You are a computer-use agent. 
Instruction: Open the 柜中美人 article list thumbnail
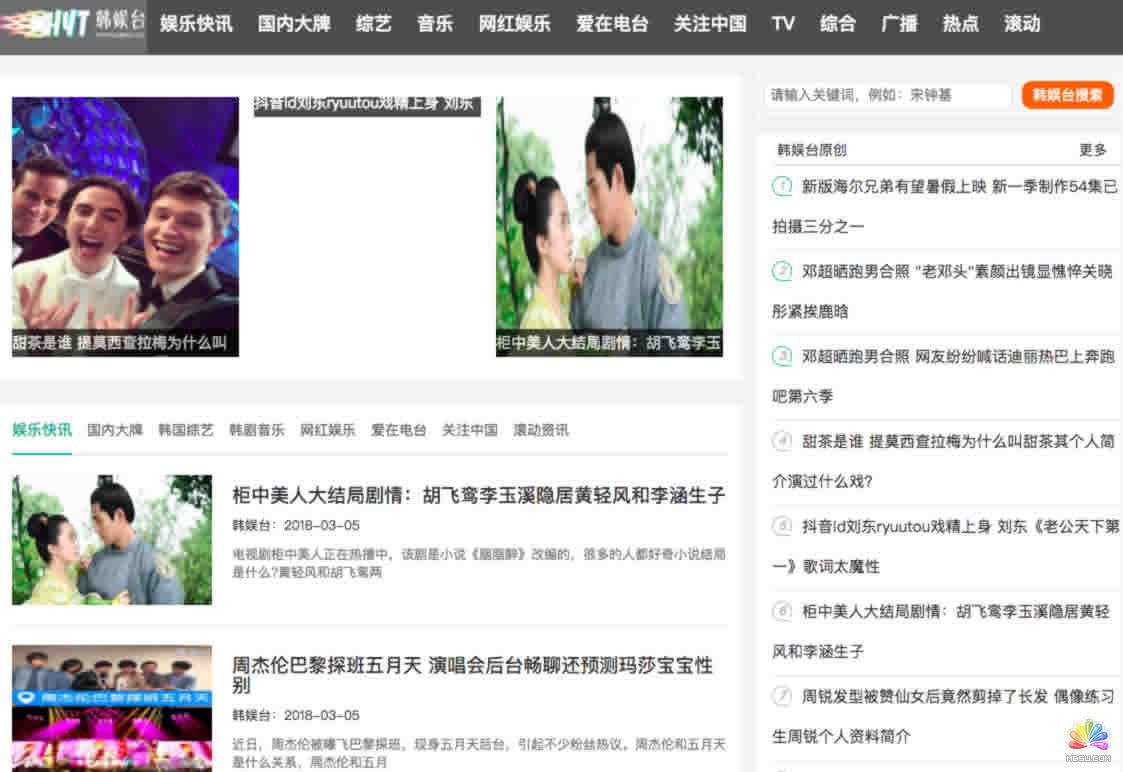[112, 540]
